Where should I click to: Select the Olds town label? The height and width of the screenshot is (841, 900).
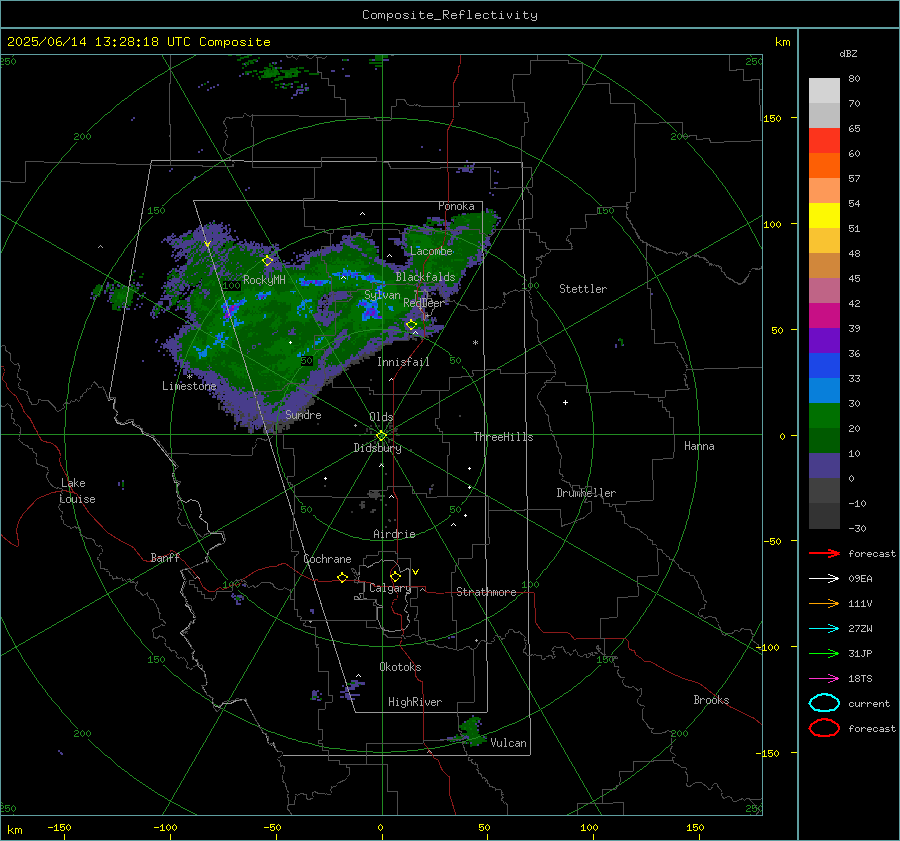coord(381,417)
